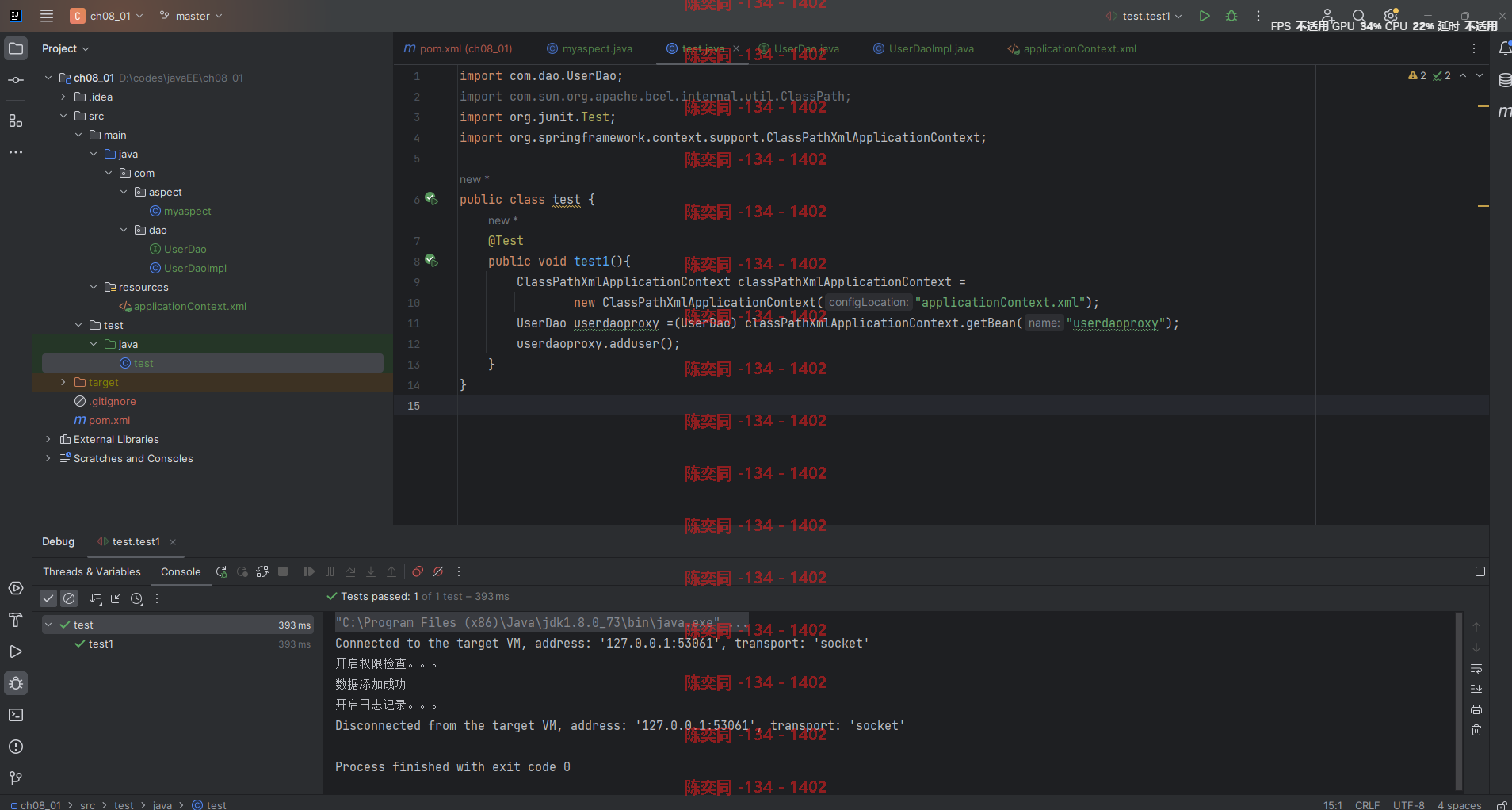
Task: Open IDE settings gear icon
Action: [1391, 16]
